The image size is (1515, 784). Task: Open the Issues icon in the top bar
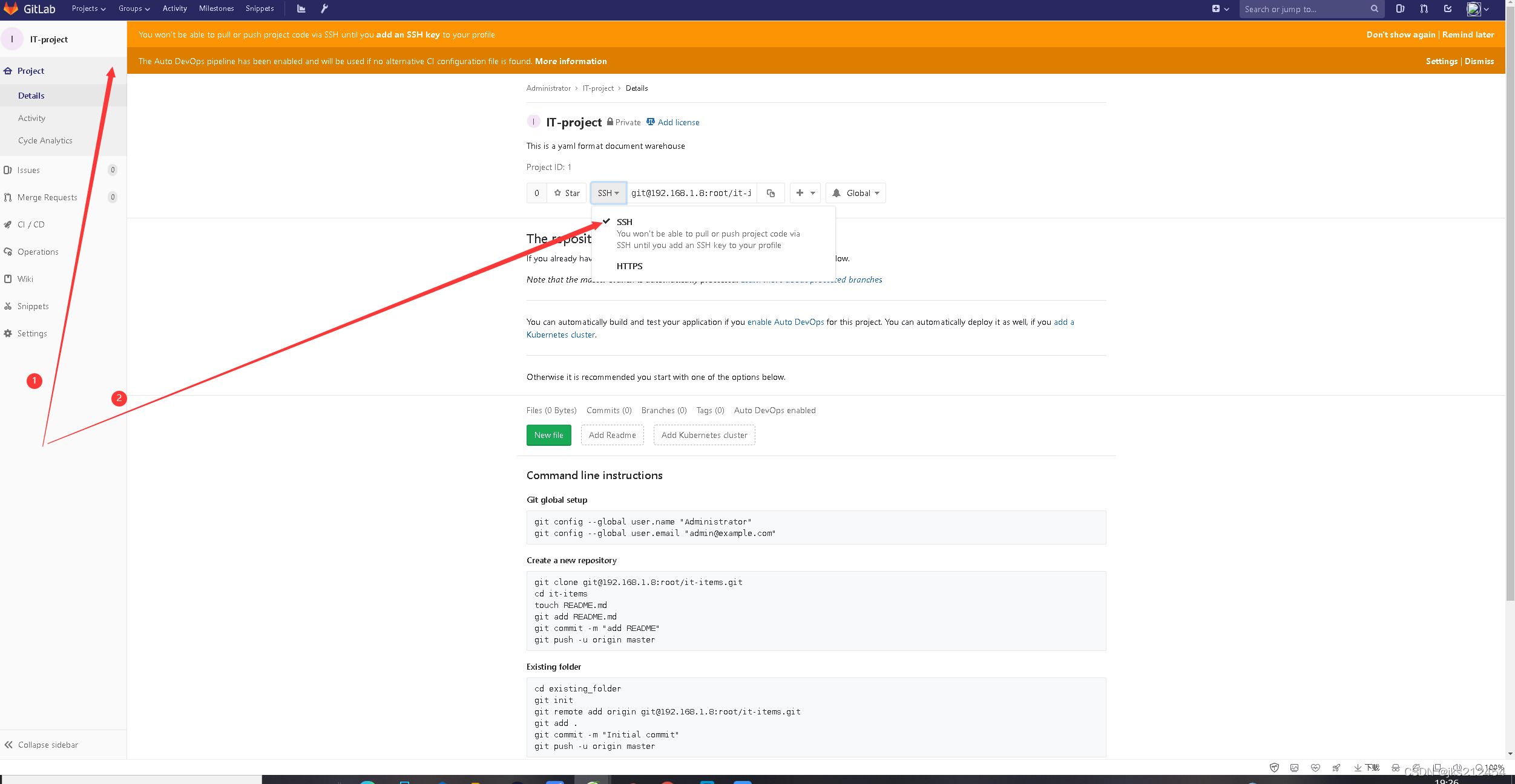tap(1400, 8)
